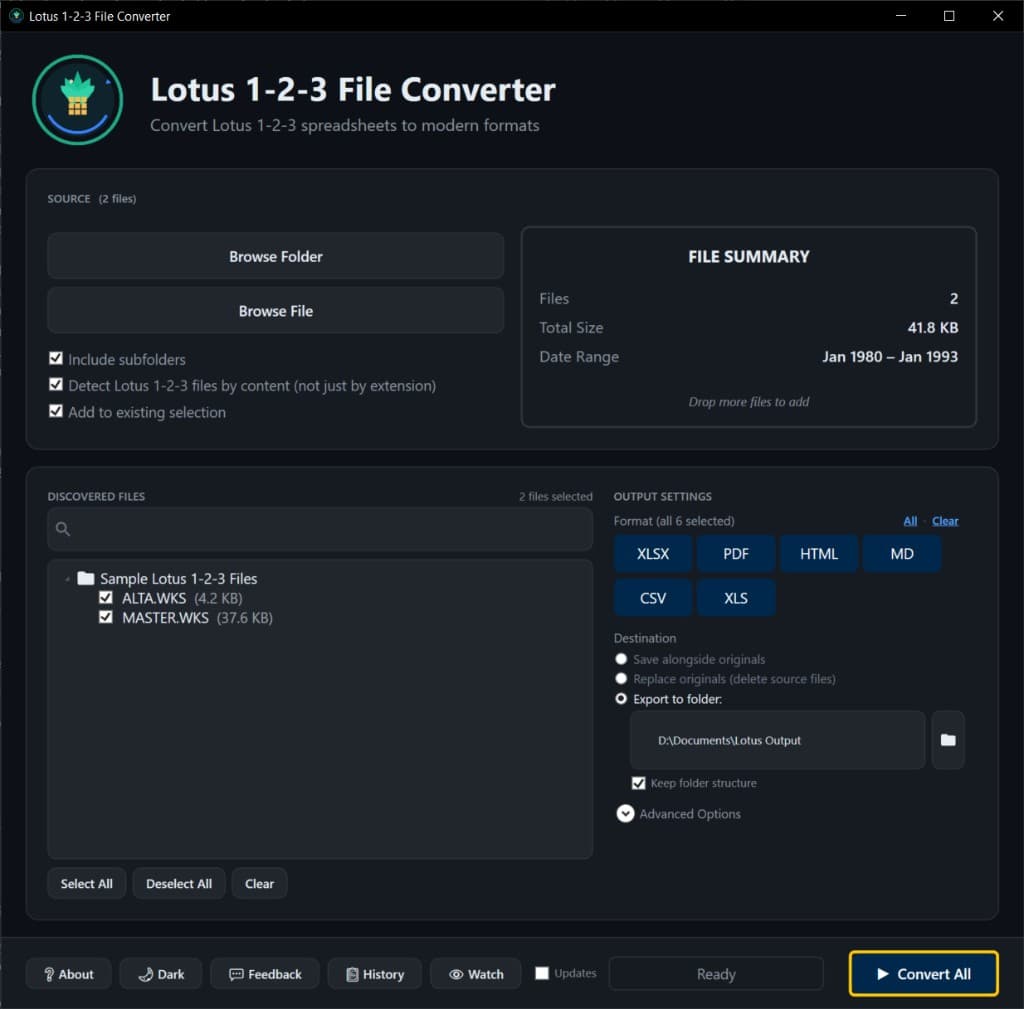Image resolution: width=1024 pixels, height=1009 pixels.
Task: Click the Total Size value 41.8 KB
Action: point(933,328)
